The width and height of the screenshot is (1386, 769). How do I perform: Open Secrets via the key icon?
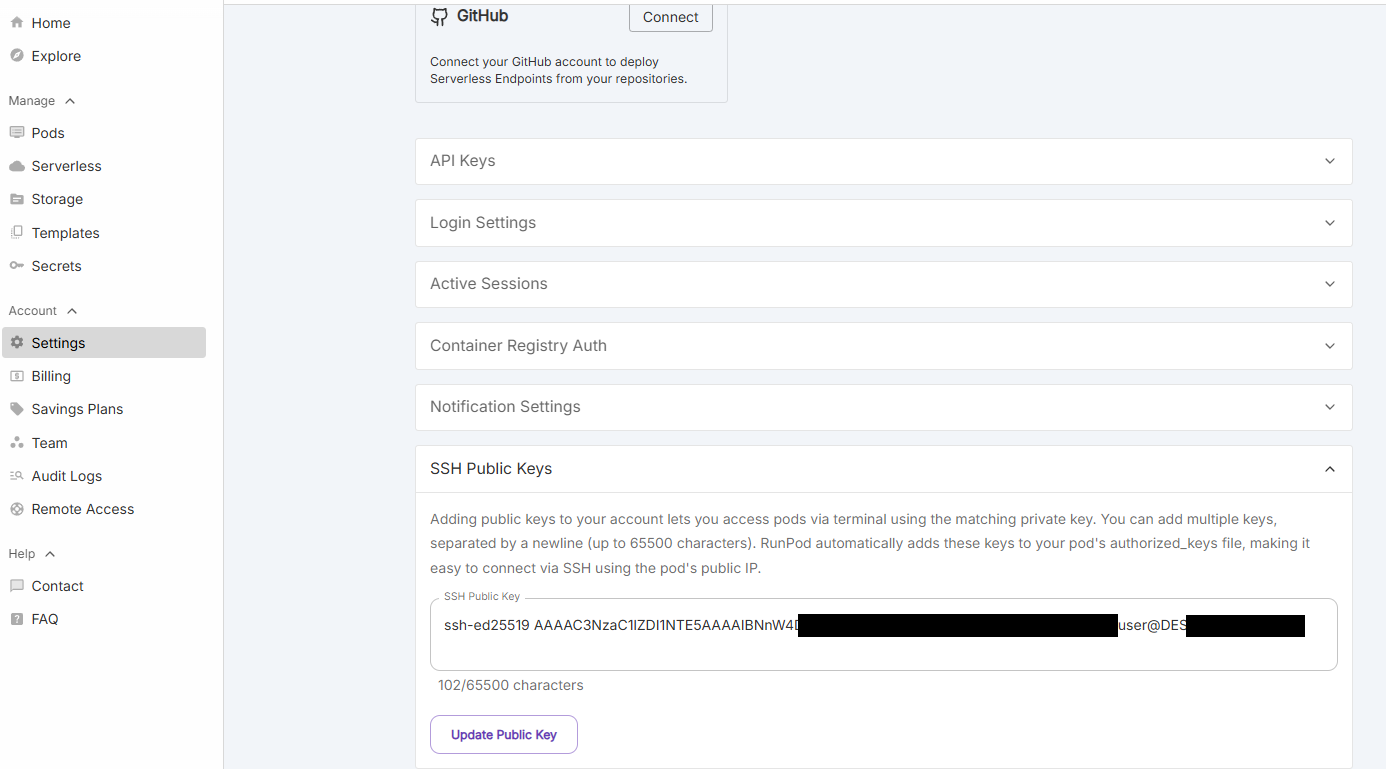[17, 266]
